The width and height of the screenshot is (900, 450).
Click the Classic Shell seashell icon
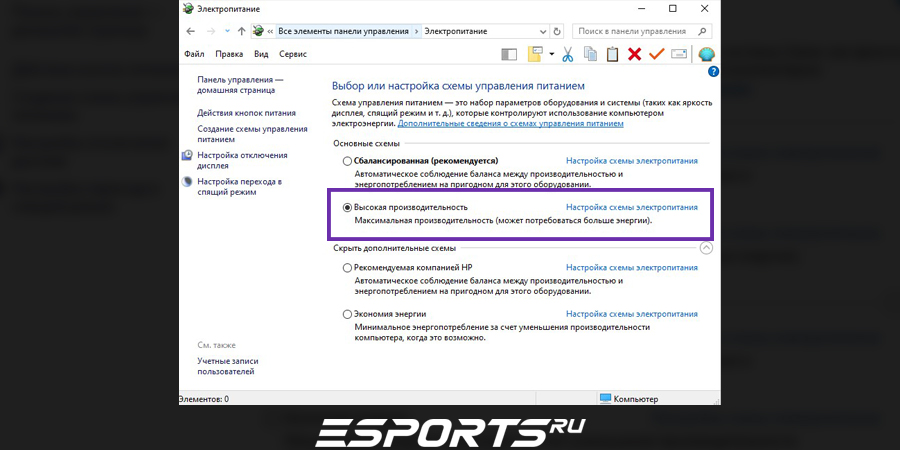(x=707, y=55)
